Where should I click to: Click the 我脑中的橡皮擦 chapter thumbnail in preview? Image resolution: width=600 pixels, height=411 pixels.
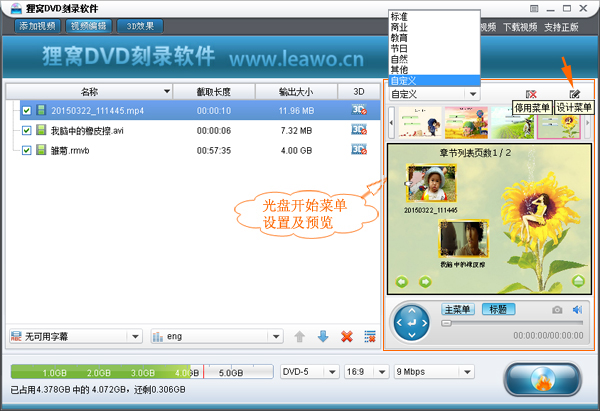(x=463, y=238)
